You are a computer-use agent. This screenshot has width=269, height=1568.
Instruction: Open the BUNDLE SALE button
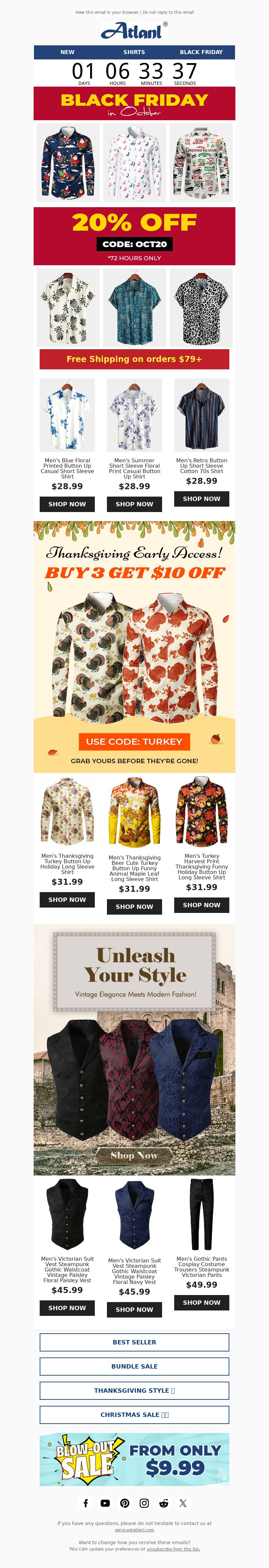tap(134, 1366)
